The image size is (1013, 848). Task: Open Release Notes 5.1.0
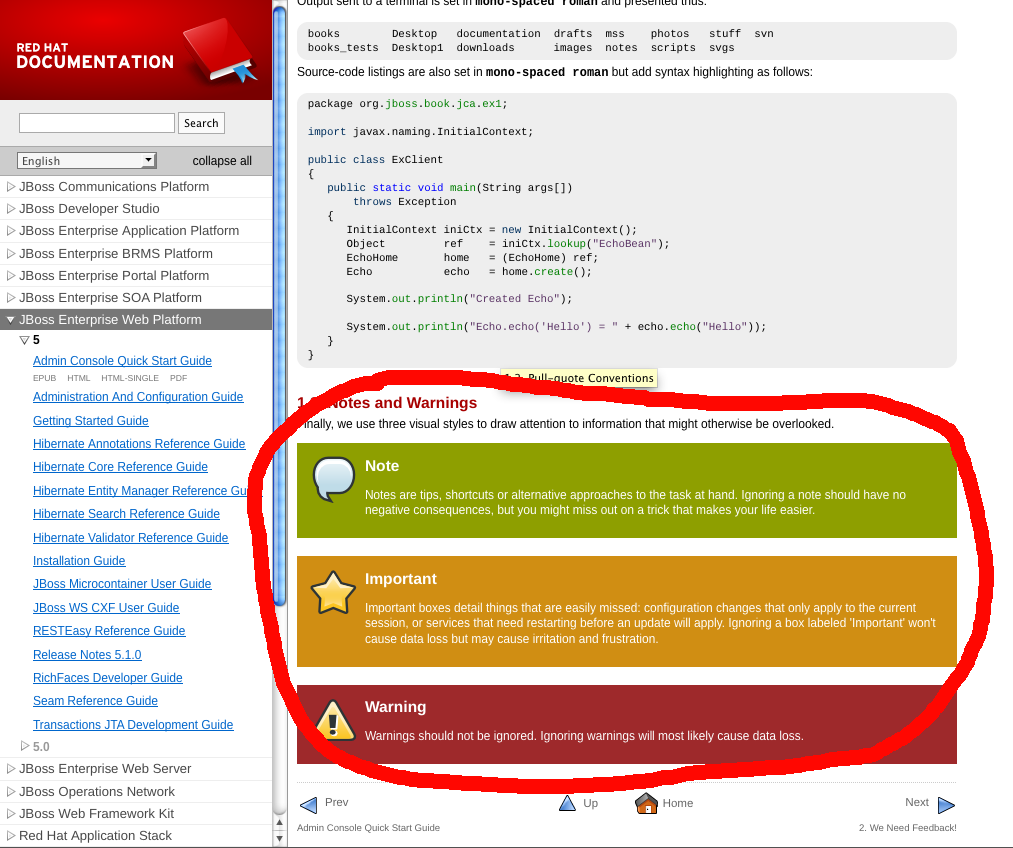pos(87,654)
